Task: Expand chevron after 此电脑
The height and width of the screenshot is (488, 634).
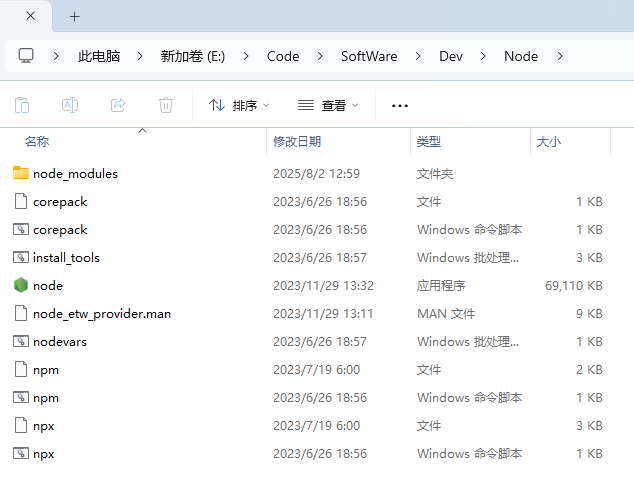Action: [140, 56]
